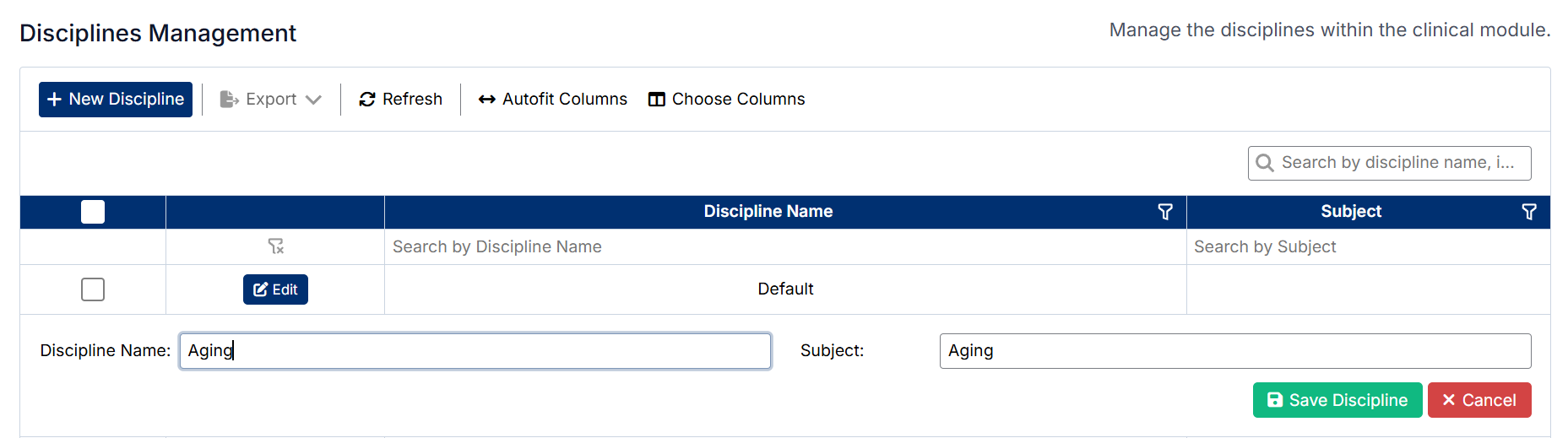Edit the Default discipline row
Screen dimensions: 1568x438
tap(275, 289)
